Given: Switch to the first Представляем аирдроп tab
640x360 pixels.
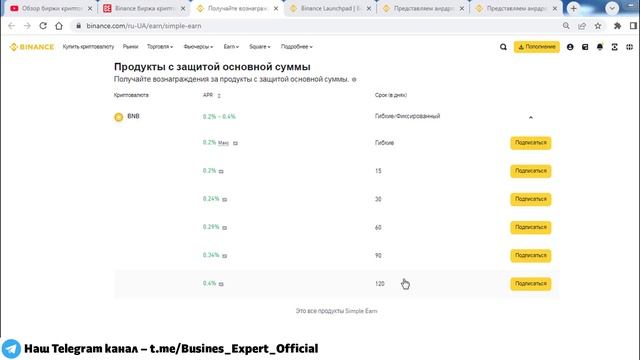Looking at the screenshot, I should [x=422, y=8].
